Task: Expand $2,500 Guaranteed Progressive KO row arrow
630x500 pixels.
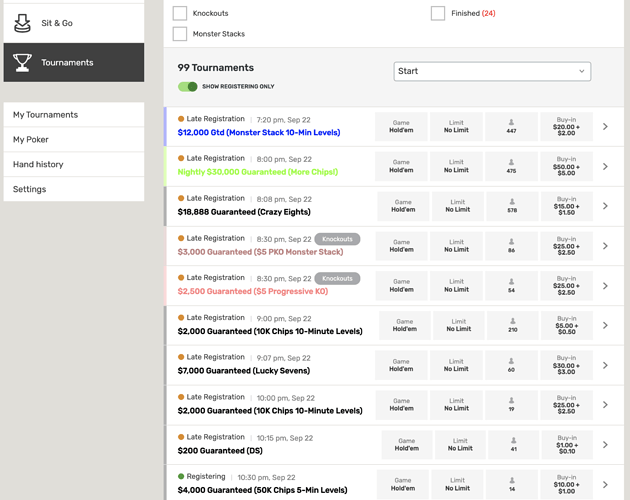Action: [605, 286]
